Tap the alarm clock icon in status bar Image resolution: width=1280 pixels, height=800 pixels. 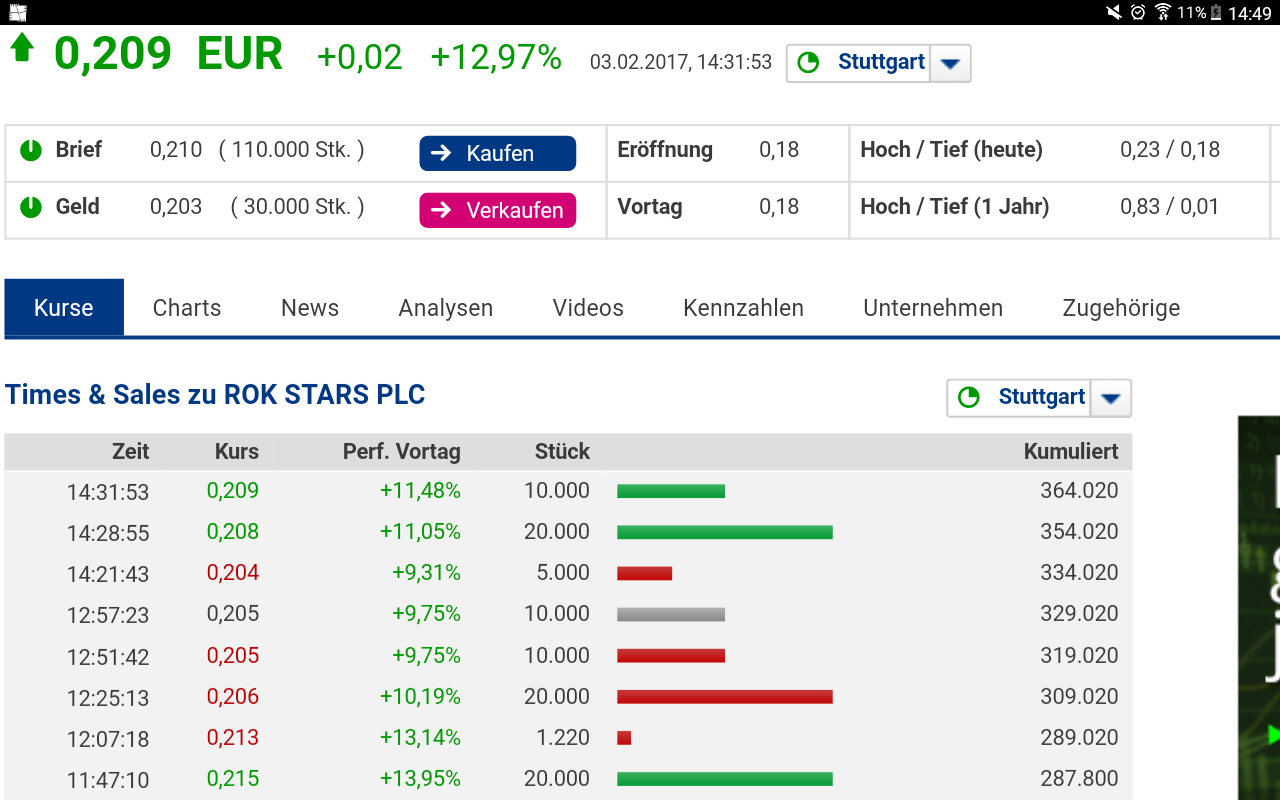[x=1138, y=12]
